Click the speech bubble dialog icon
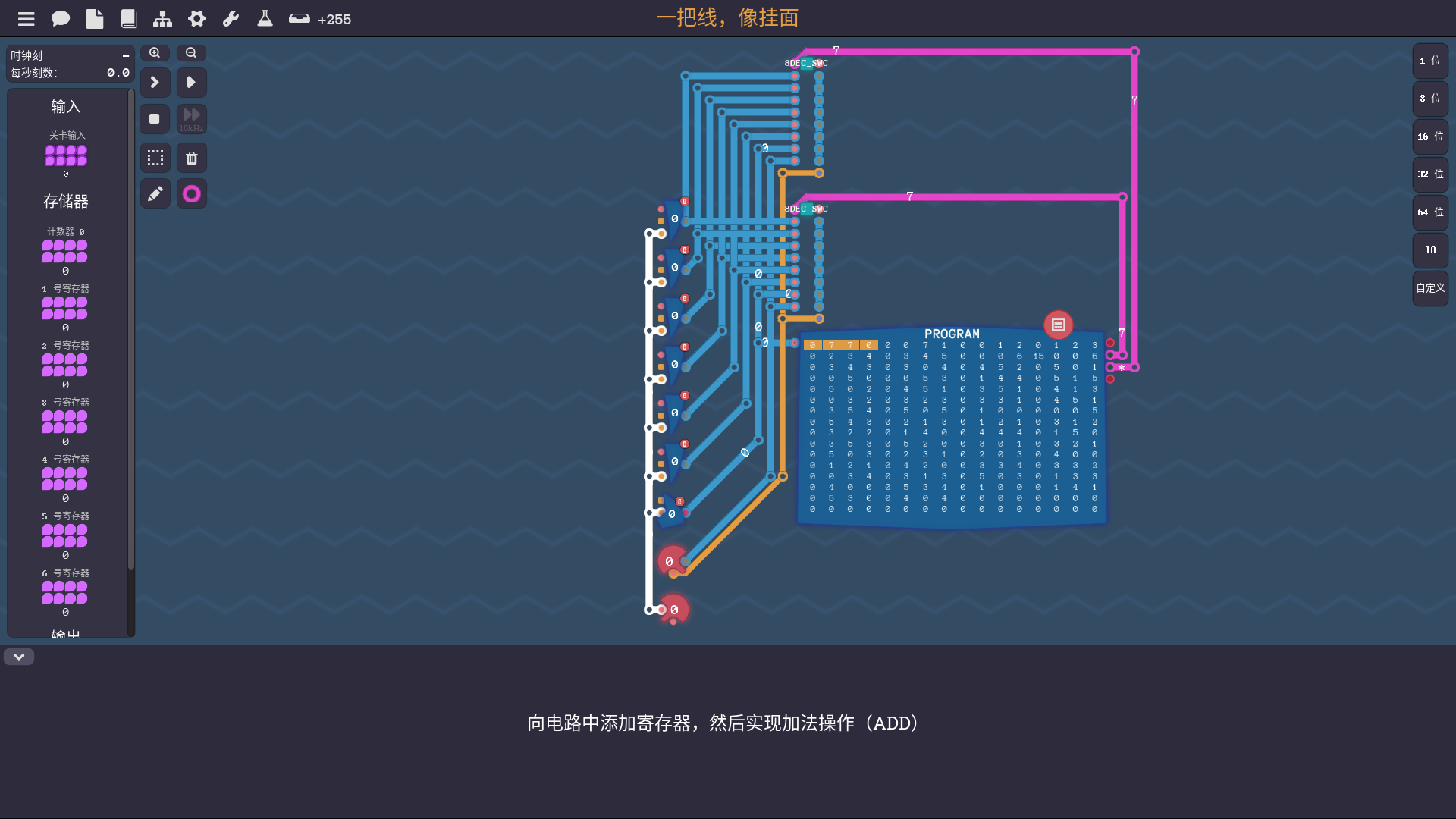The width and height of the screenshot is (1456, 819). [x=61, y=19]
